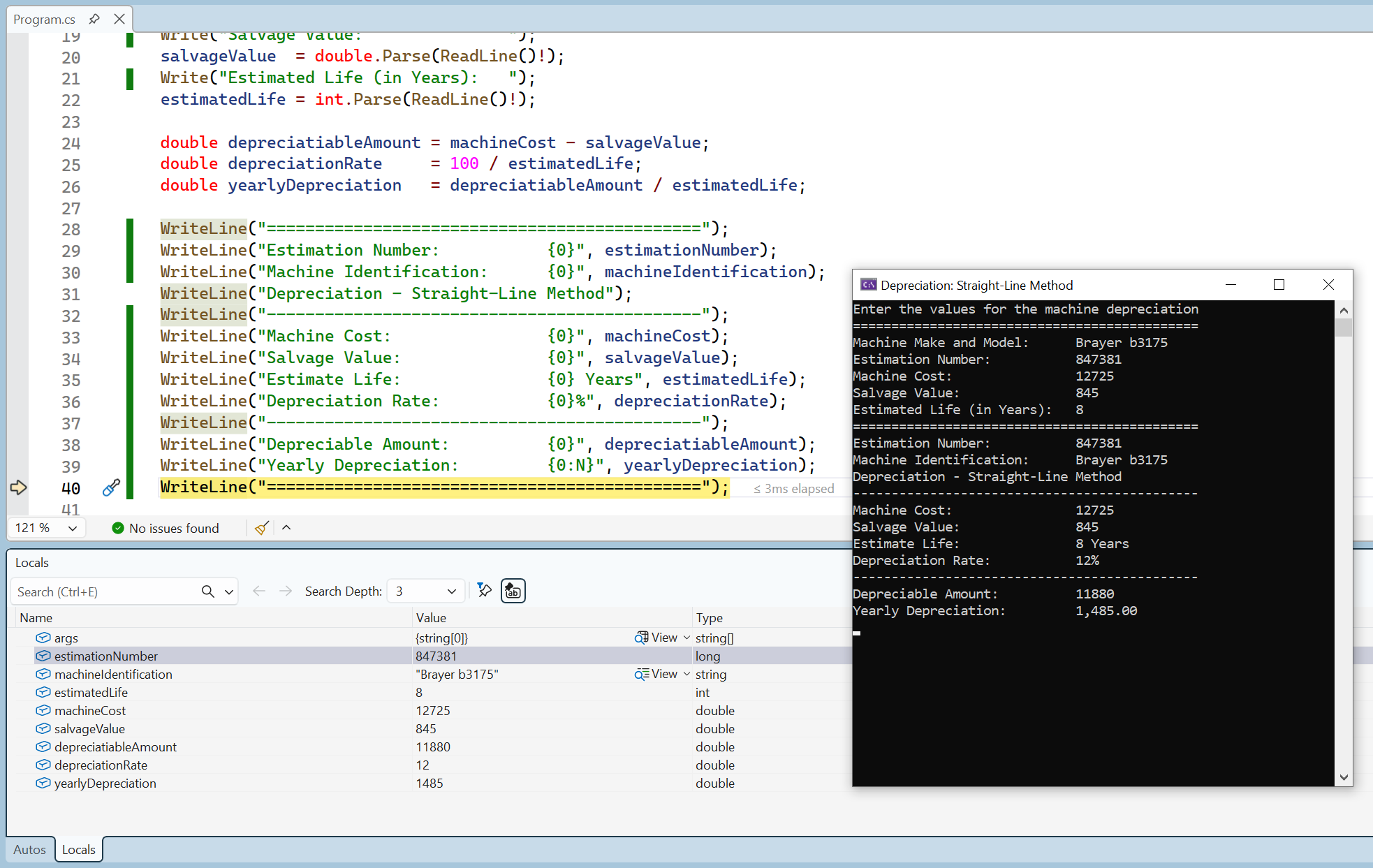Select the machineIdentification variable row
This screenshot has height=868, width=1373.
click(433, 674)
